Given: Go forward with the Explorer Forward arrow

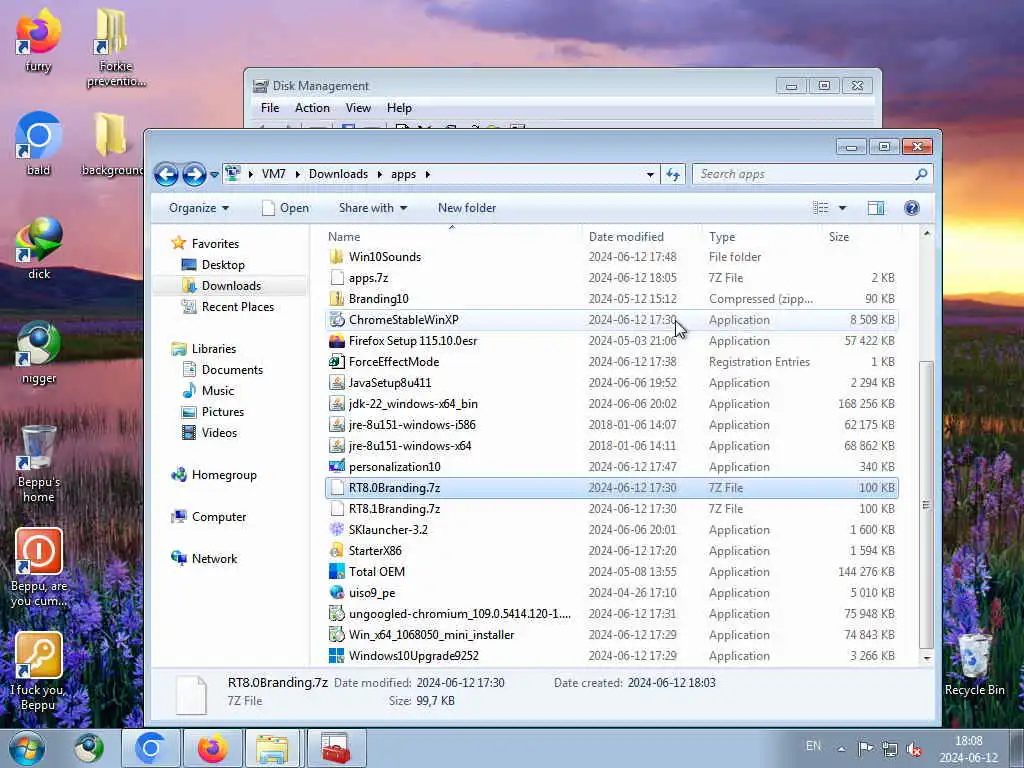Looking at the screenshot, I should pos(193,174).
